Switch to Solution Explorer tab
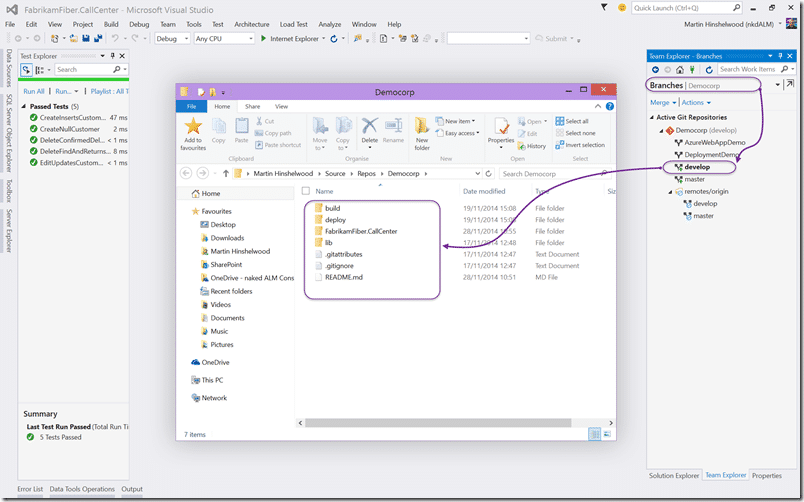This screenshot has height=502, width=804. pos(674,475)
